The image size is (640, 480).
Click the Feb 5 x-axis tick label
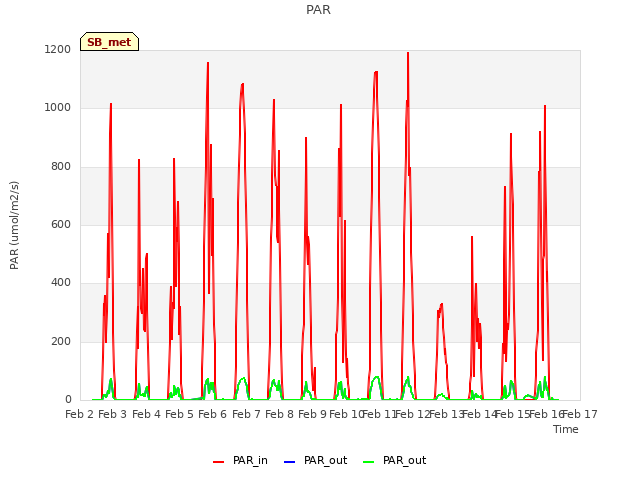[179, 414]
